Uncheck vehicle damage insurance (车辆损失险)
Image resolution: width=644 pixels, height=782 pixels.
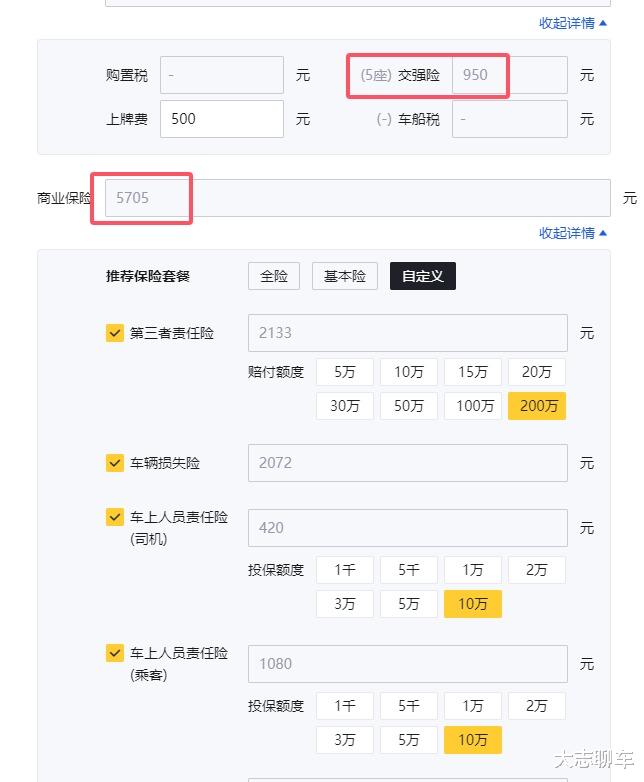click(x=115, y=463)
